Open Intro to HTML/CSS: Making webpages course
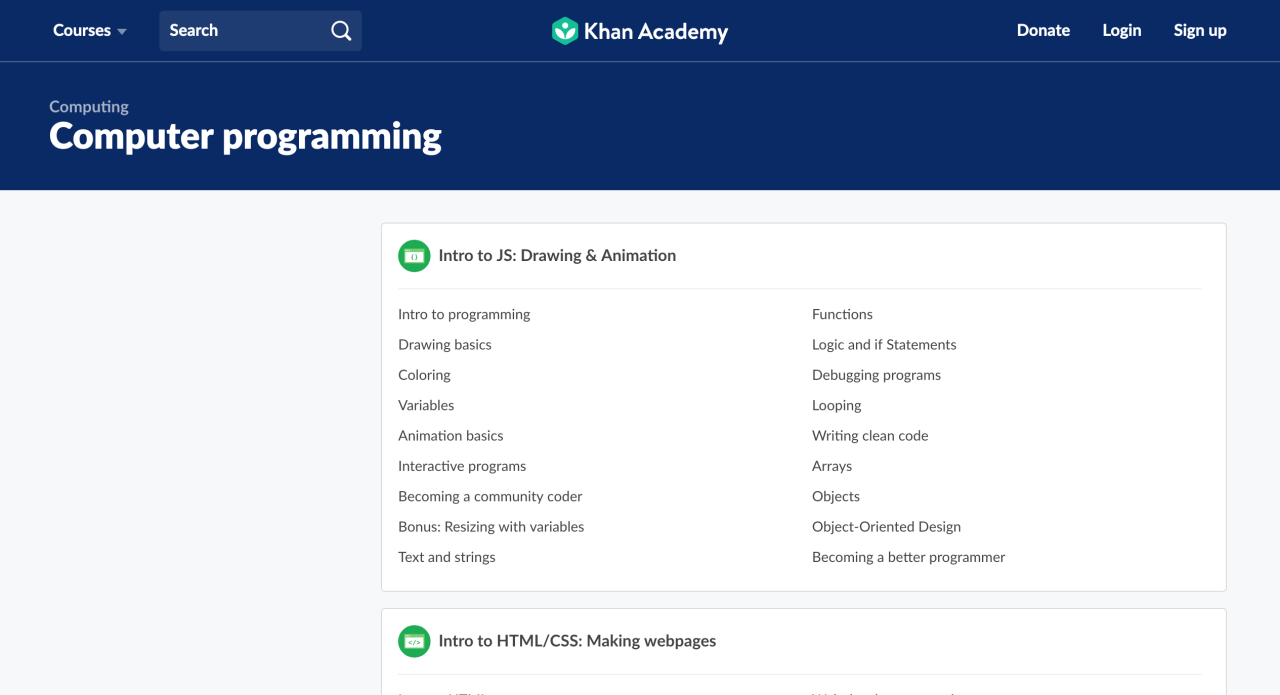This screenshot has width=1280, height=695. click(x=577, y=641)
